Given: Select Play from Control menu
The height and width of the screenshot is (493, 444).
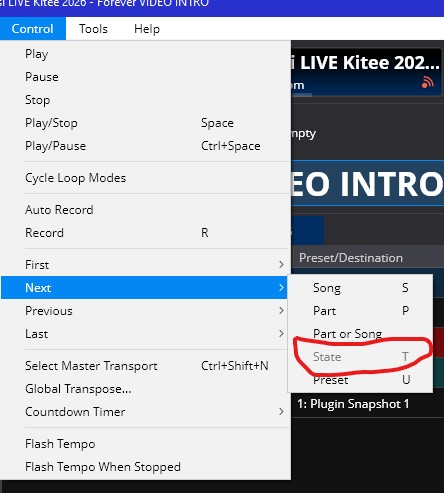Looking at the screenshot, I should (x=145, y=54).
